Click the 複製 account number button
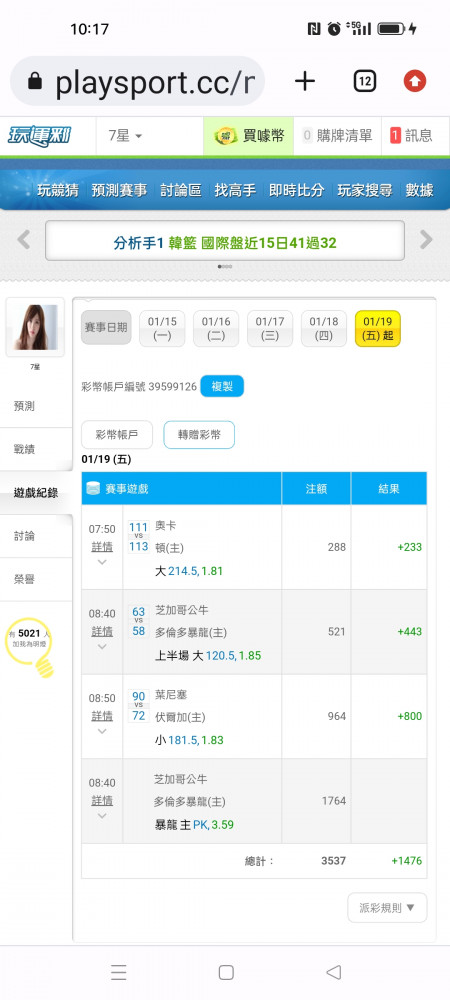The image size is (450, 1000). coord(222,386)
